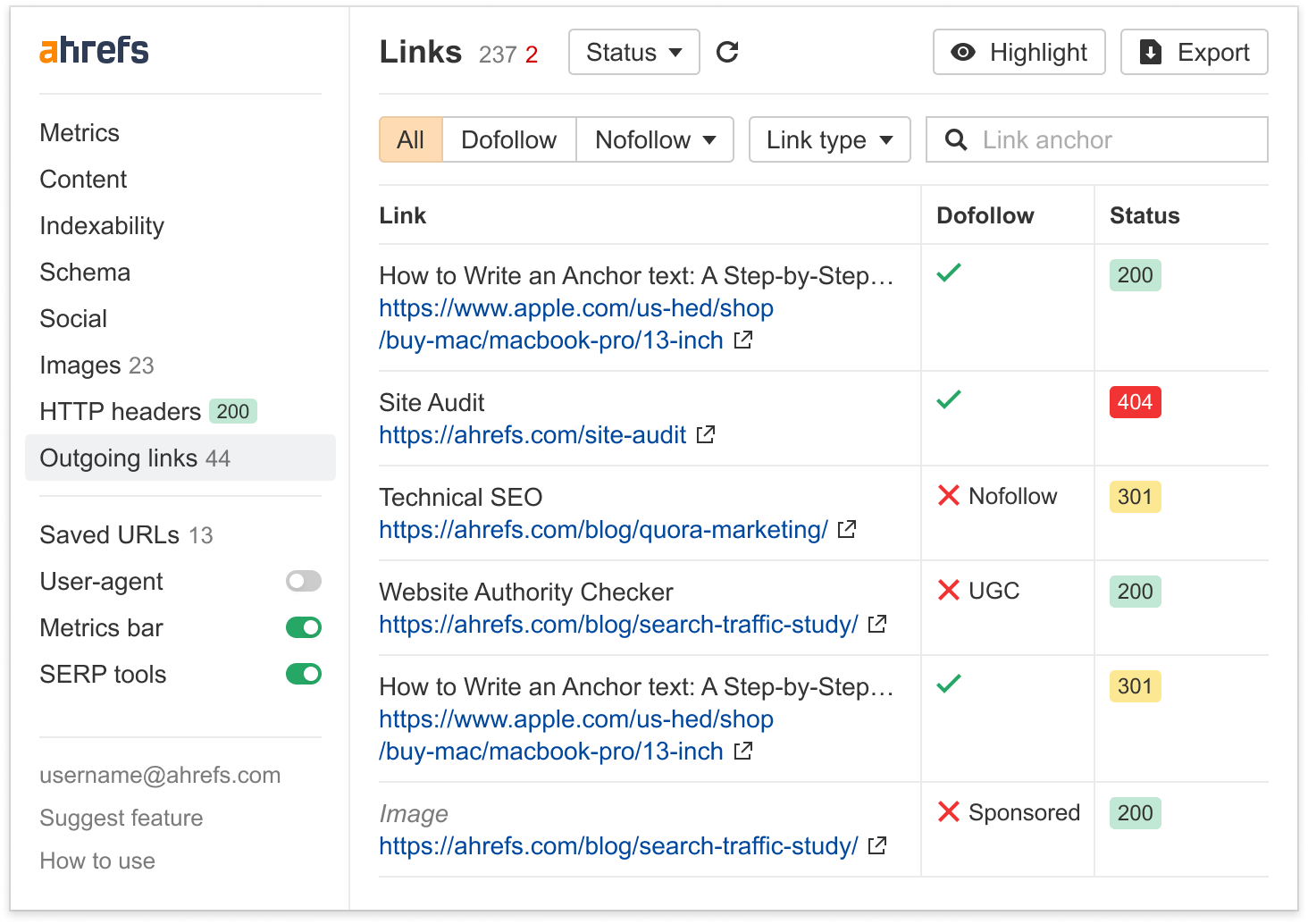
Task: Click the refresh links icon
Action: tap(727, 52)
